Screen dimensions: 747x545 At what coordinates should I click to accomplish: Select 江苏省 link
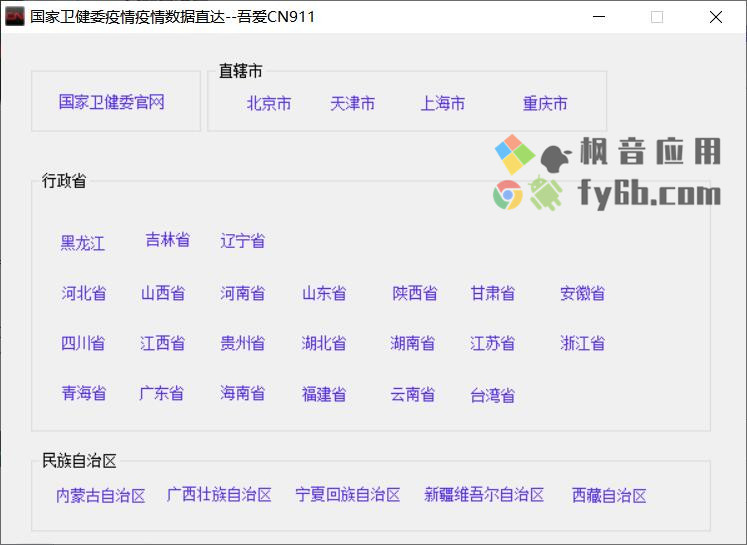coord(493,343)
